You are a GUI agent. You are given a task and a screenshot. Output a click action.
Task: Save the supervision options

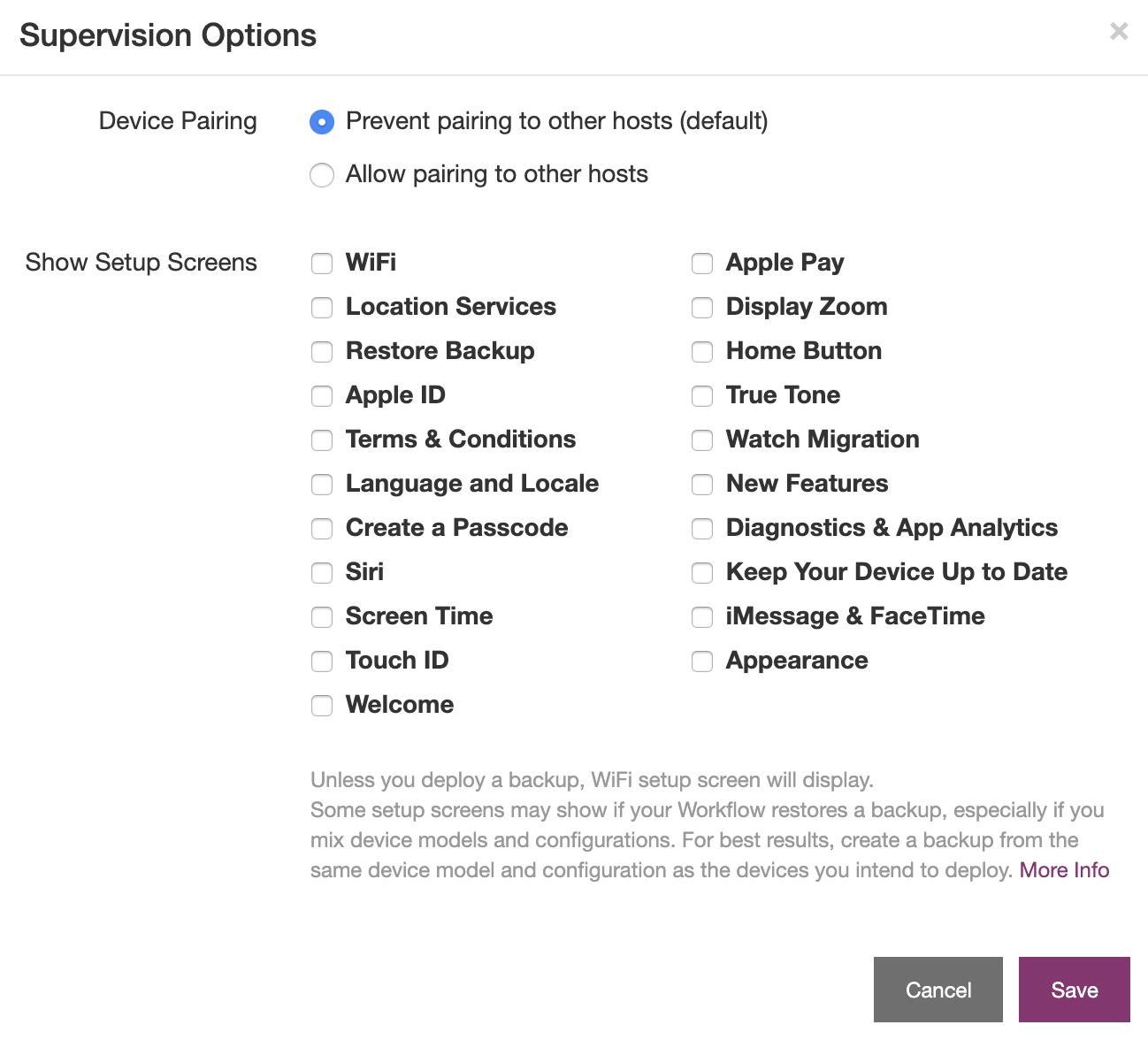tap(1074, 990)
